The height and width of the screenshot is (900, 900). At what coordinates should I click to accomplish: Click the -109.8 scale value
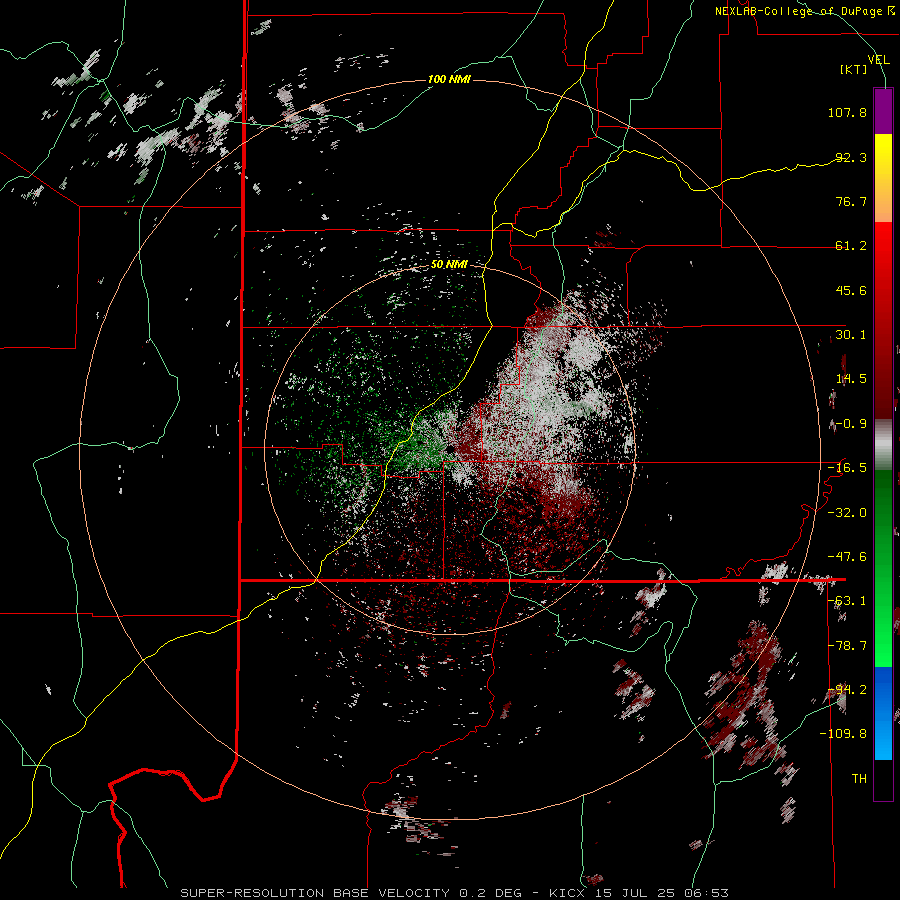844,734
